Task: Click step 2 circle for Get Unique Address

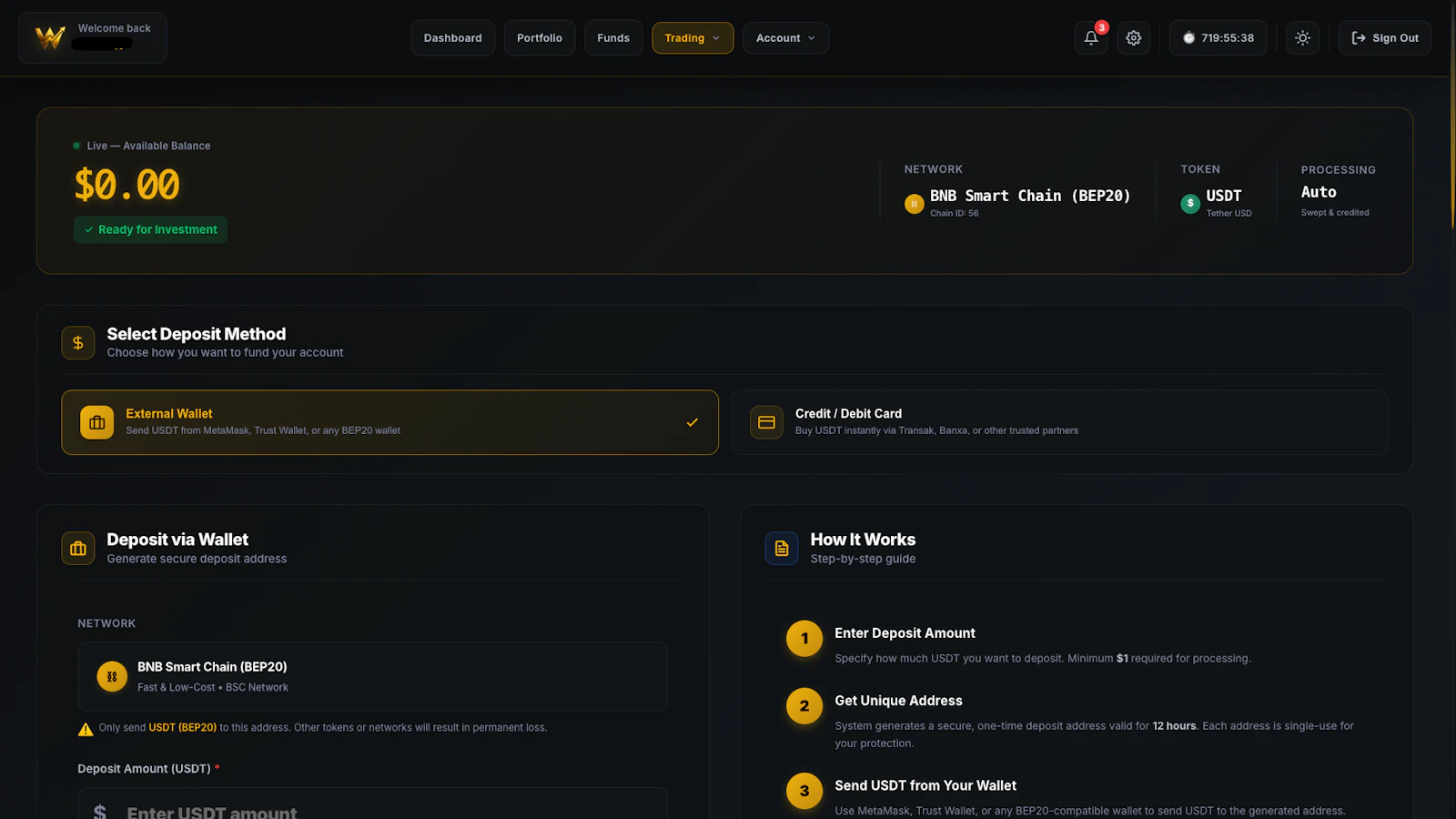Action: pyautogui.click(x=804, y=706)
